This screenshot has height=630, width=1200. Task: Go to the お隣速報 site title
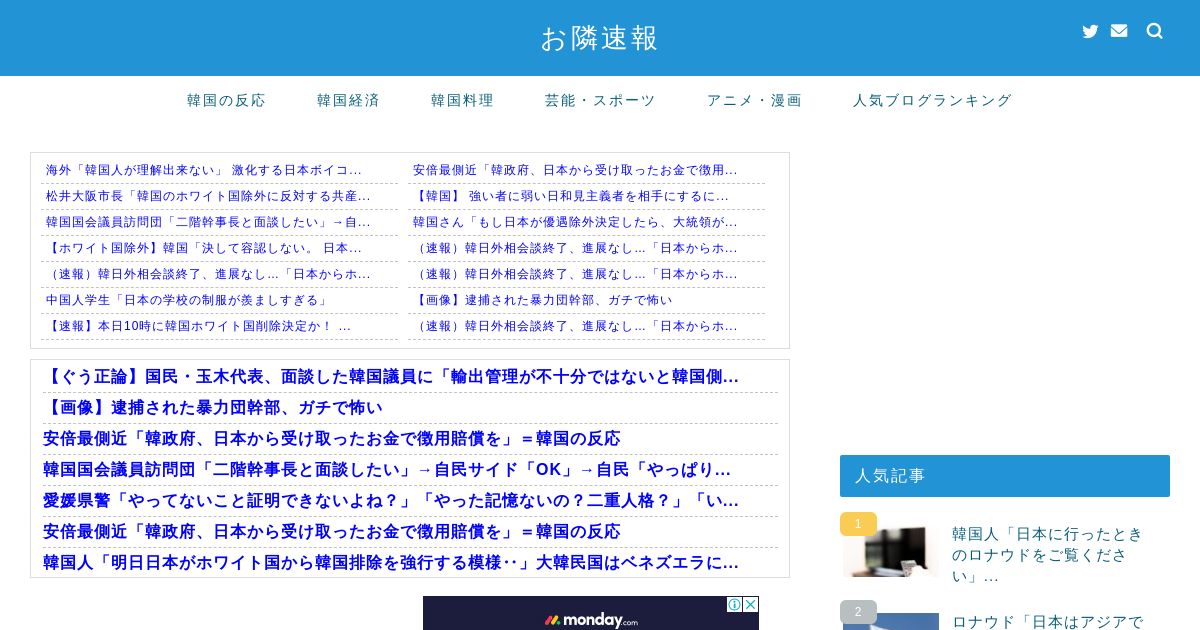pos(600,38)
